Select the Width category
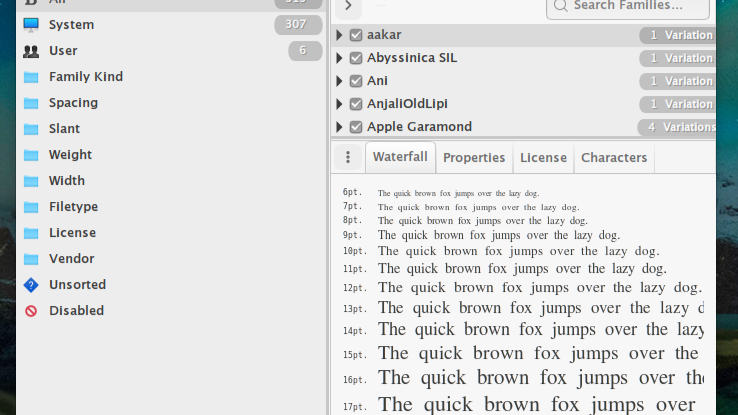Screen dimensions: 738x415 (x=67, y=181)
